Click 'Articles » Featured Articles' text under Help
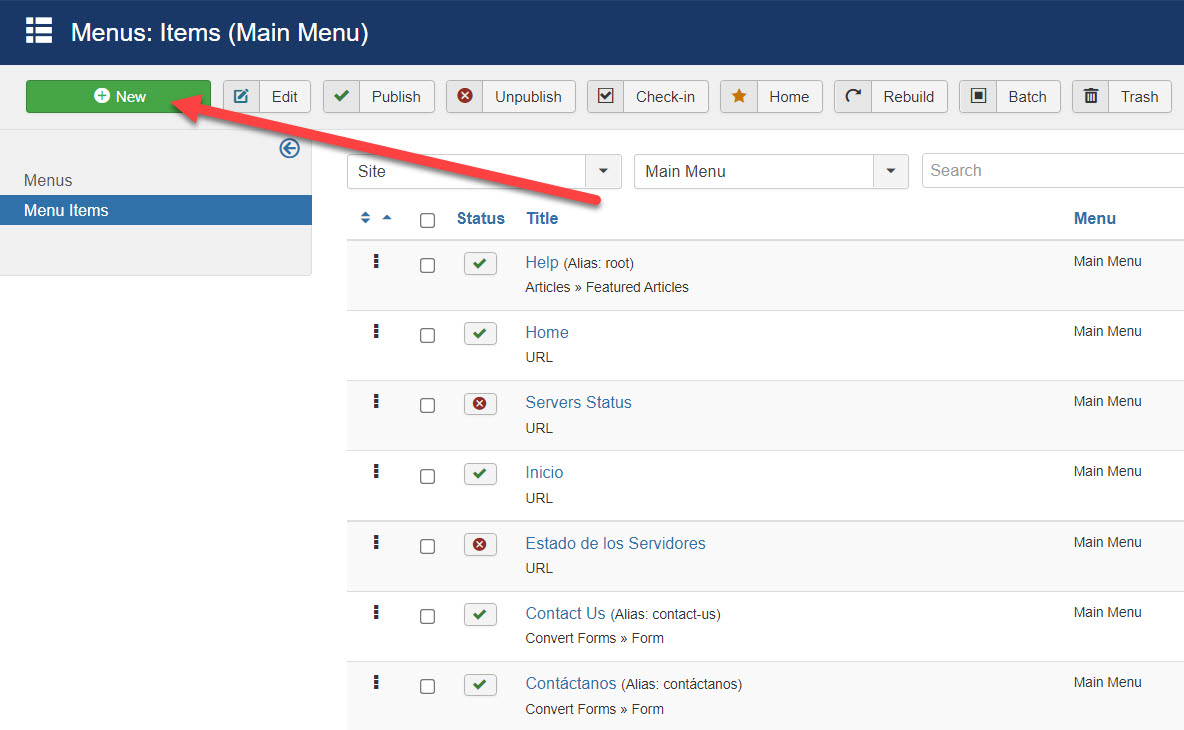This screenshot has width=1184, height=730. (607, 287)
